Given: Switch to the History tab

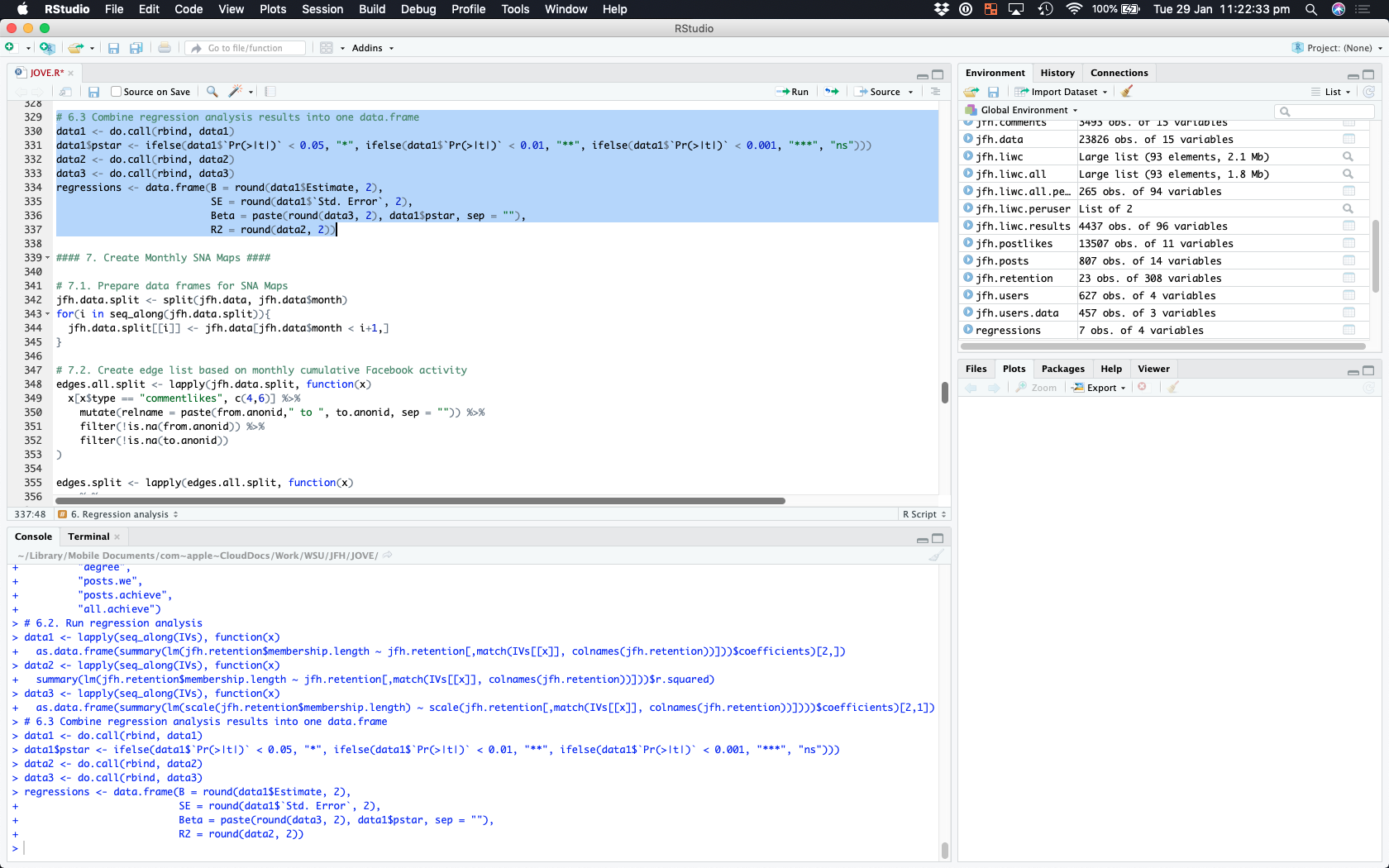Looking at the screenshot, I should 1057,73.
